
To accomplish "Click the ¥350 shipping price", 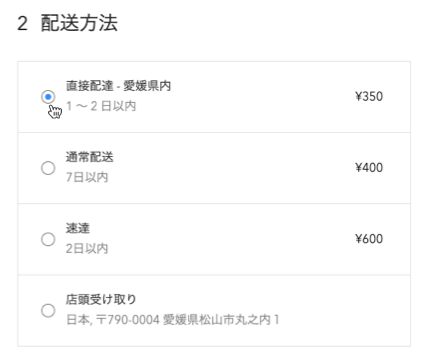I will click(369, 97).
